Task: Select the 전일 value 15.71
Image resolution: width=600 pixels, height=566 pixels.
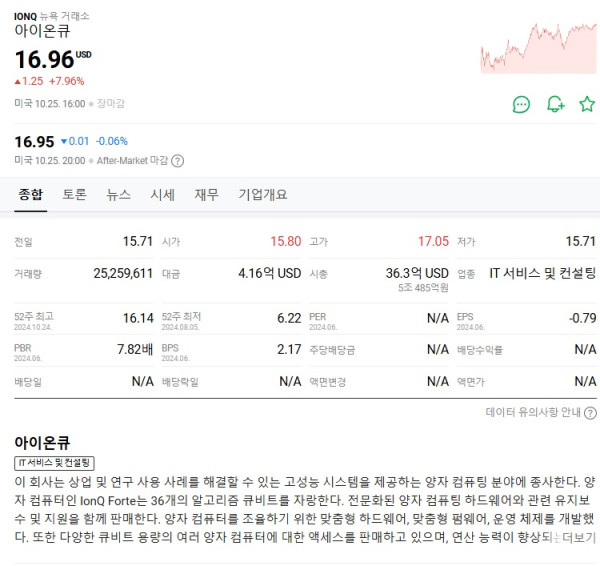Action: pyautogui.click(x=138, y=241)
